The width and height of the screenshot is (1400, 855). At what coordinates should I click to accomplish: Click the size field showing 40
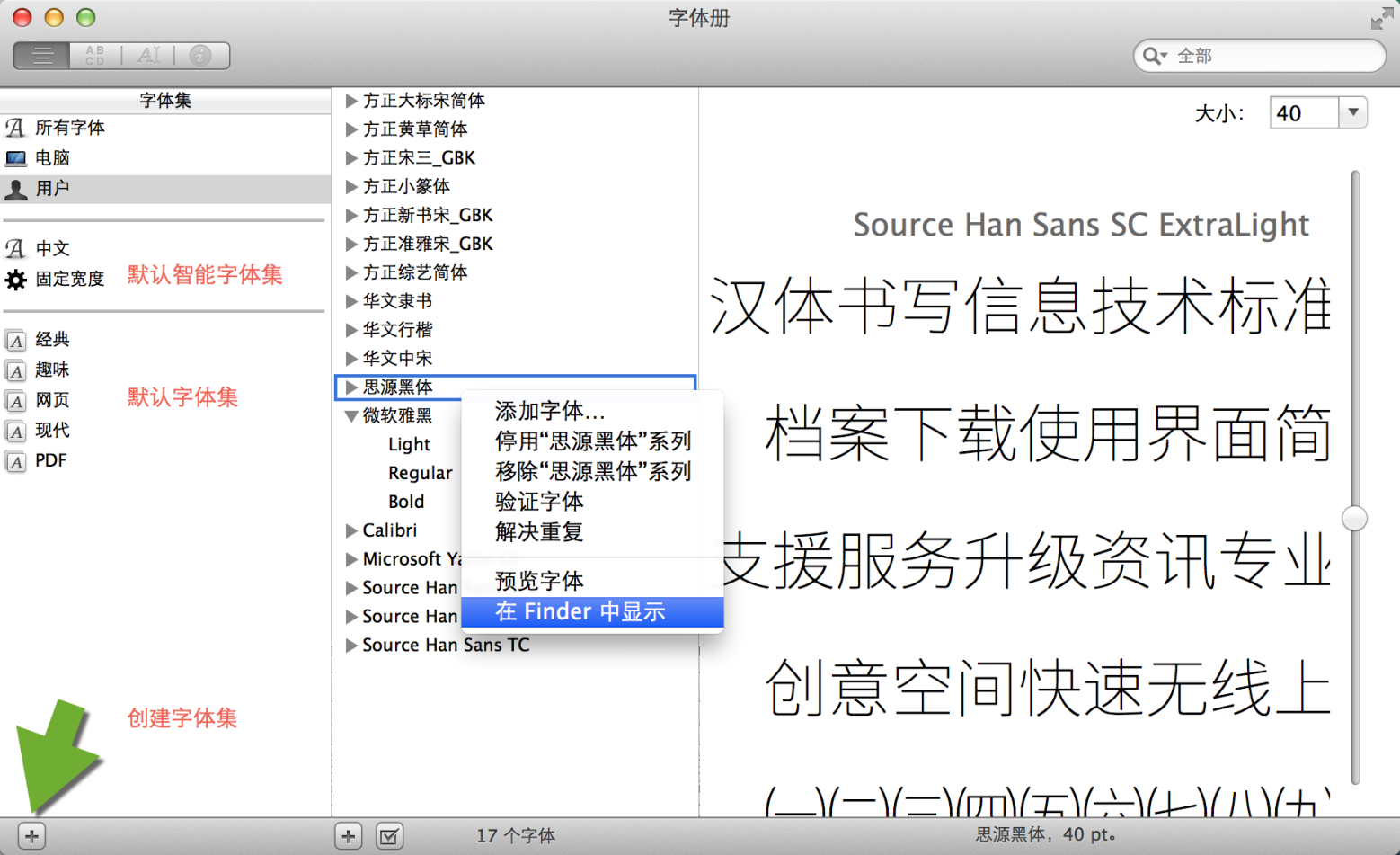point(1304,113)
